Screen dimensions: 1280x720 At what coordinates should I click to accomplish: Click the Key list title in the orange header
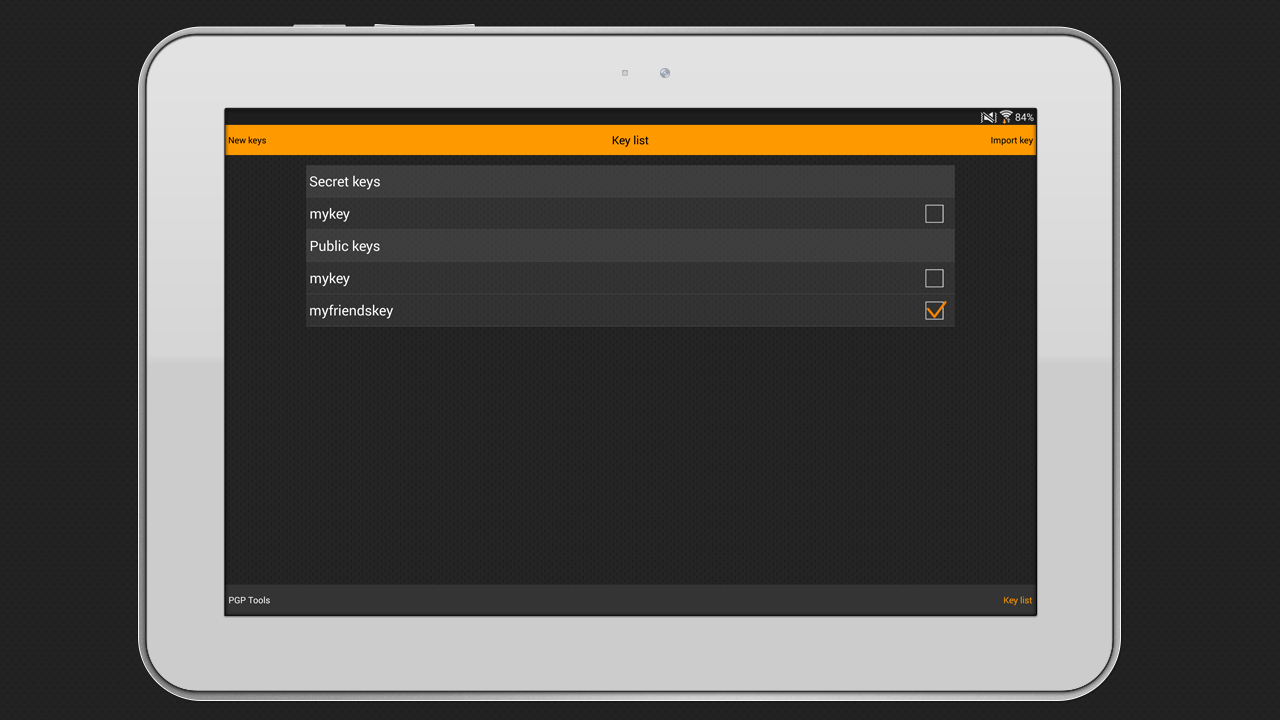pyautogui.click(x=630, y=141)
